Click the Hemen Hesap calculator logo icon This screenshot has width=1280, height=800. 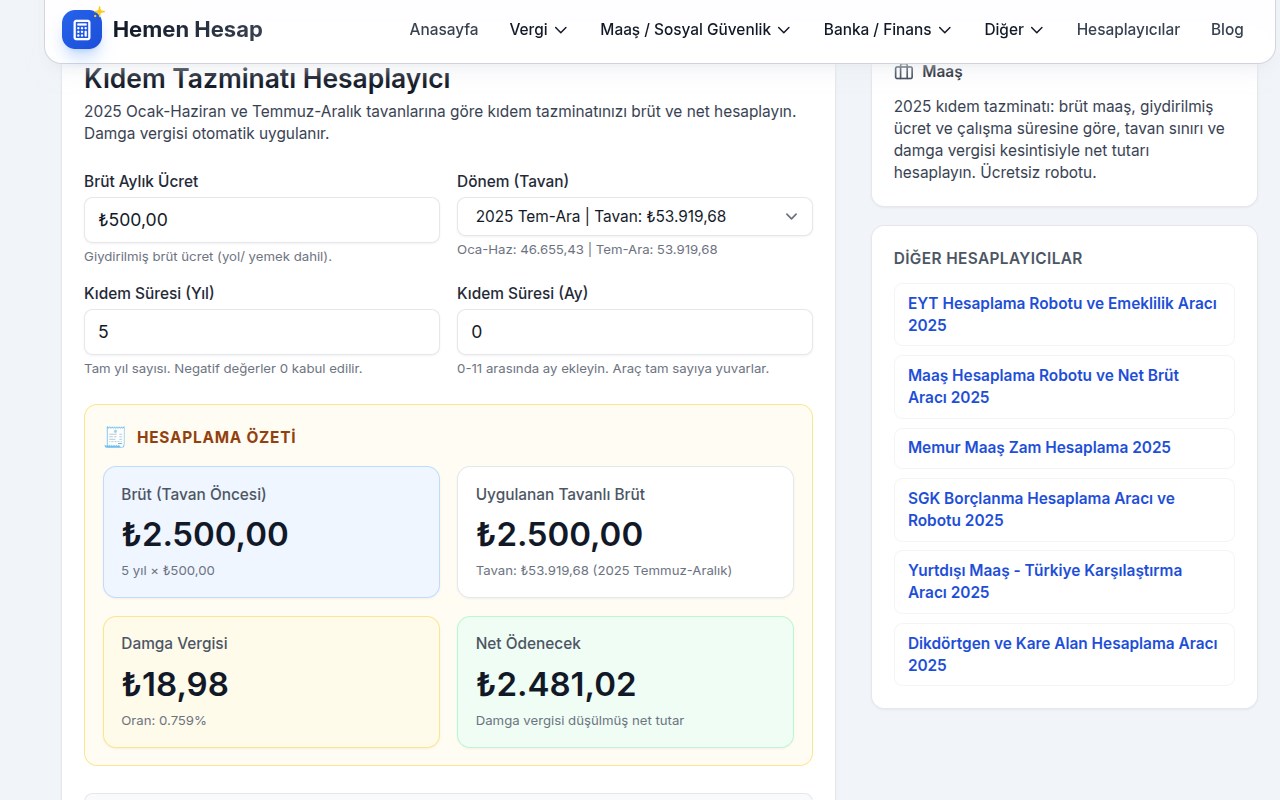click(x=82, y=29)
